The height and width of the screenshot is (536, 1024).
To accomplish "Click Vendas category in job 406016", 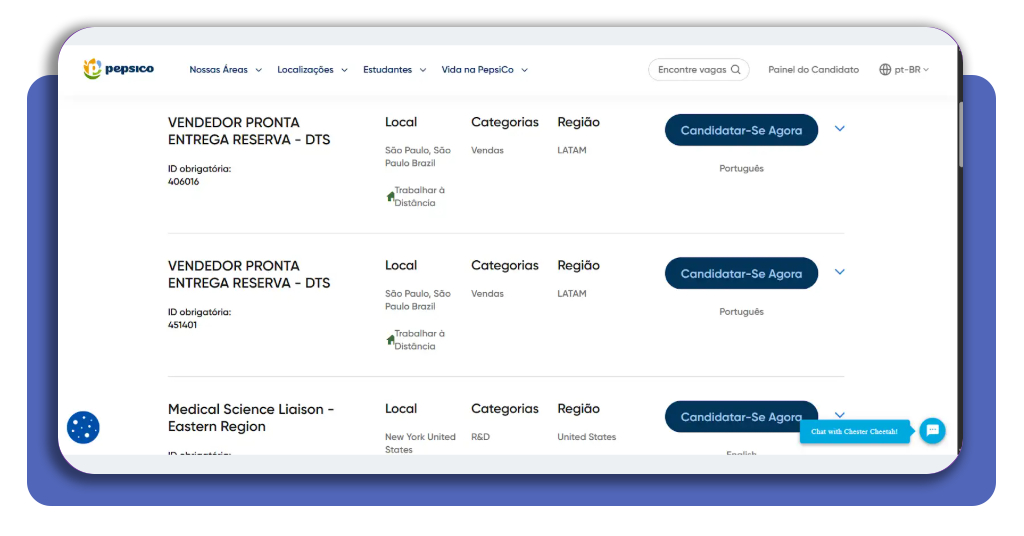I will (x=487, y=150).
